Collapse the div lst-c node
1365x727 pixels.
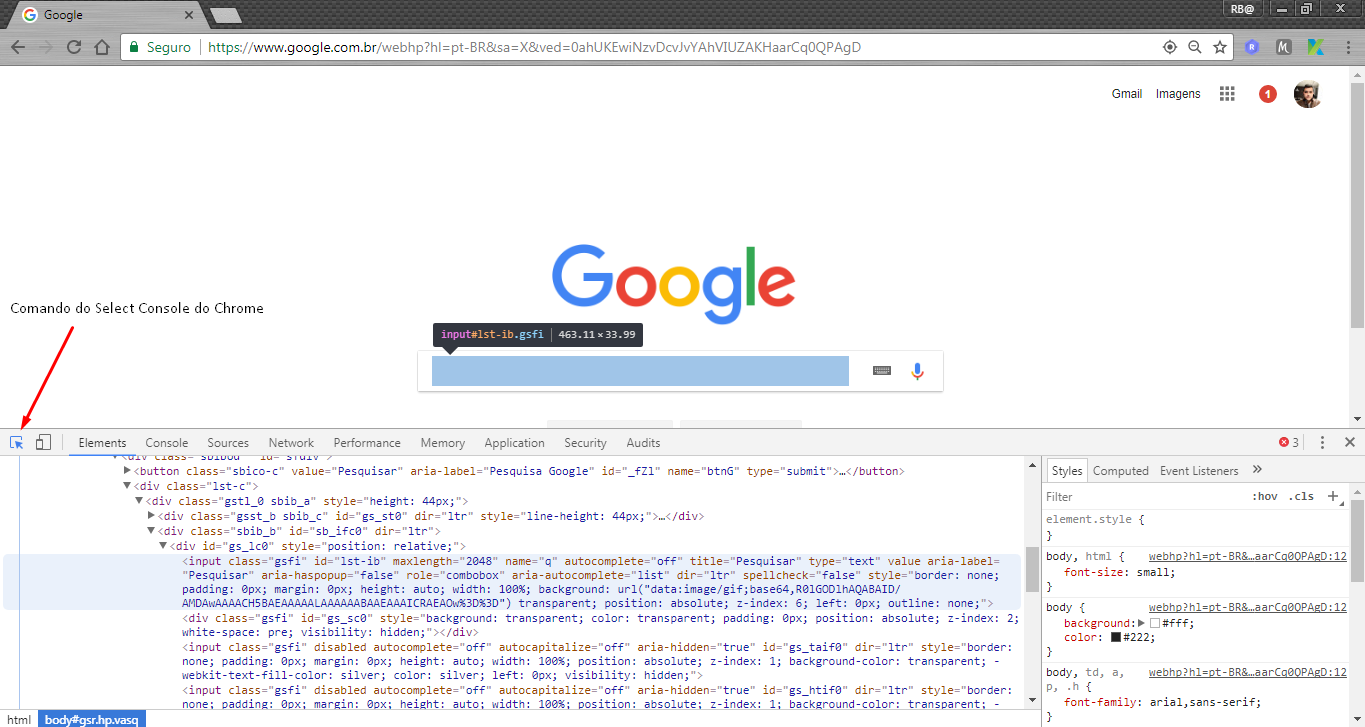pyautogui.click(x=127, y=486)
